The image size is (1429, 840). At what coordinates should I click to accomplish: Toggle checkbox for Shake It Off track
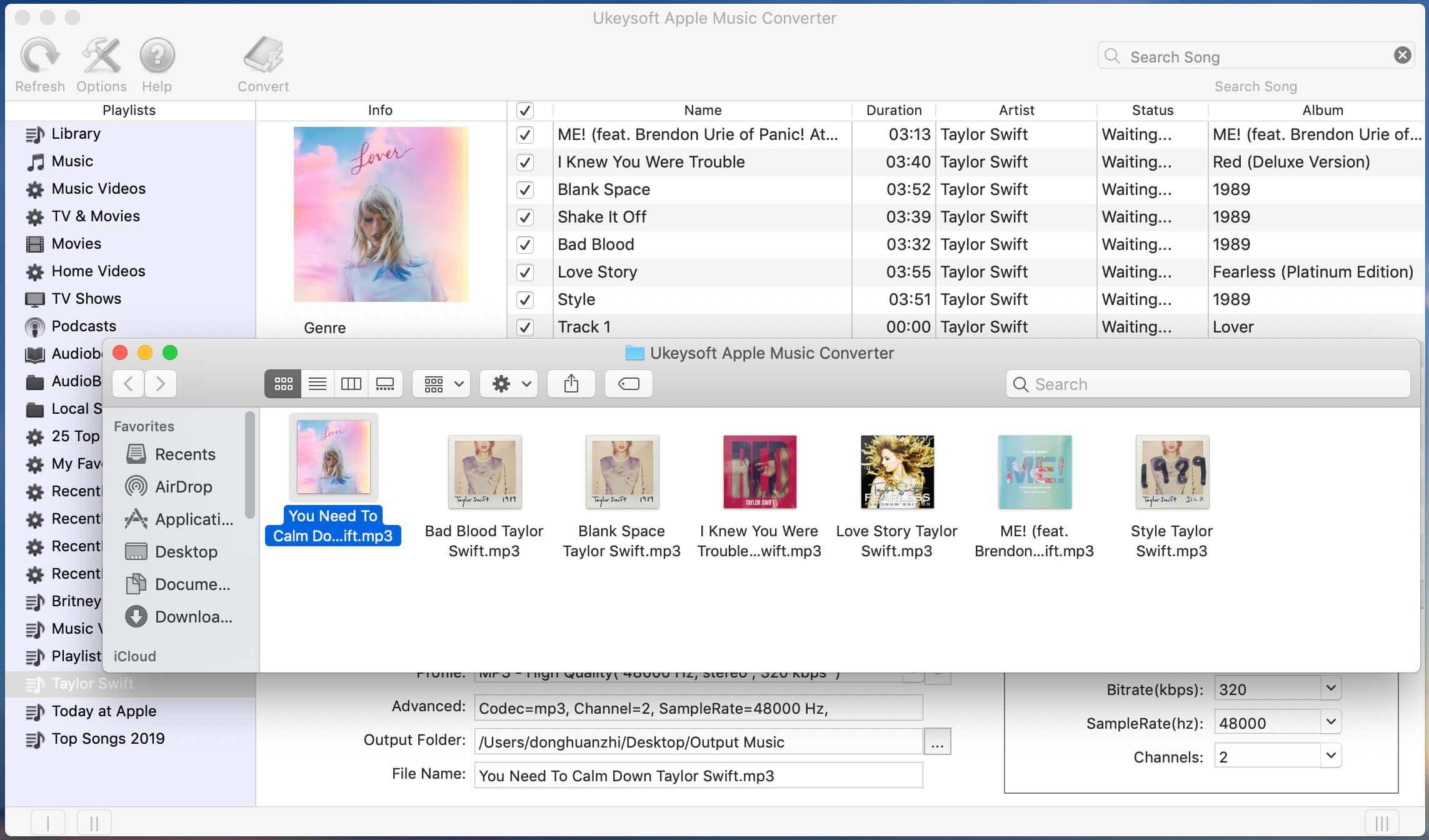[x=523, y=218]
